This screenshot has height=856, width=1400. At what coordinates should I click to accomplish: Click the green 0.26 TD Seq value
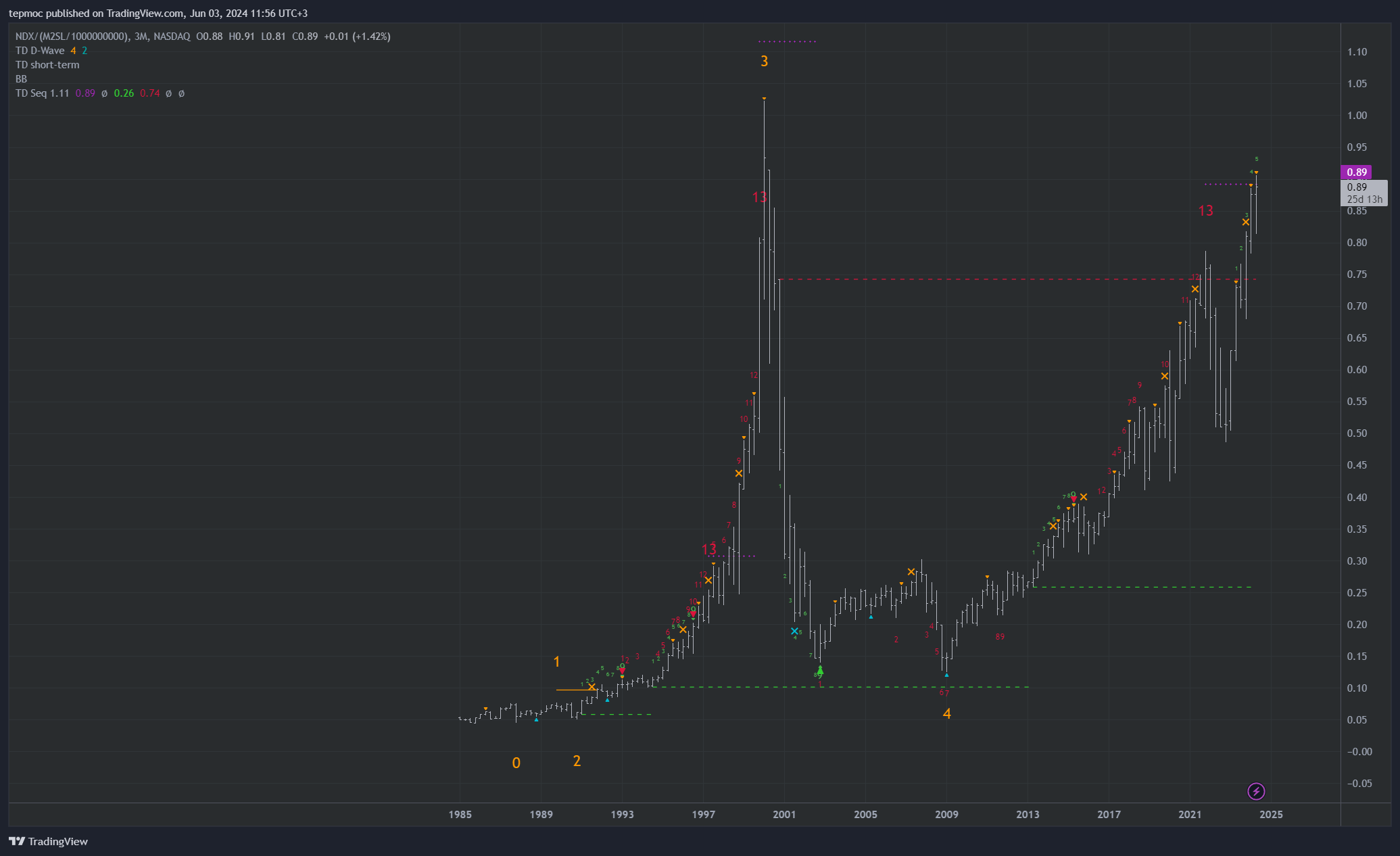(x=124, y=93)
